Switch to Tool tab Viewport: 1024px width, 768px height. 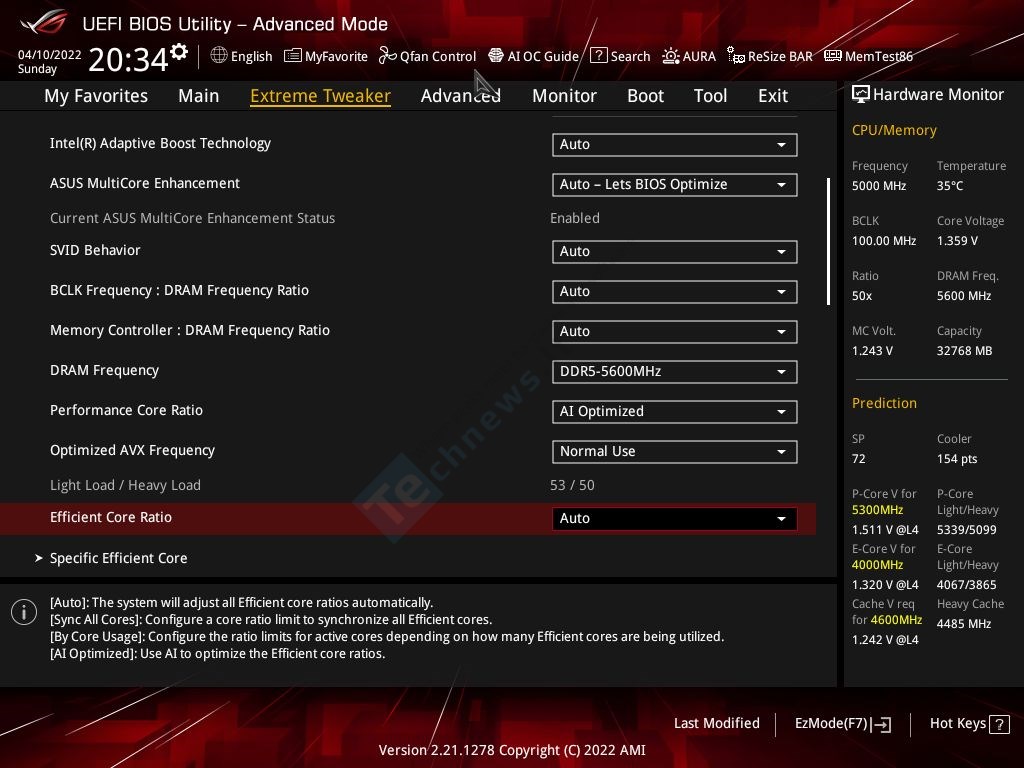[711, 96]
